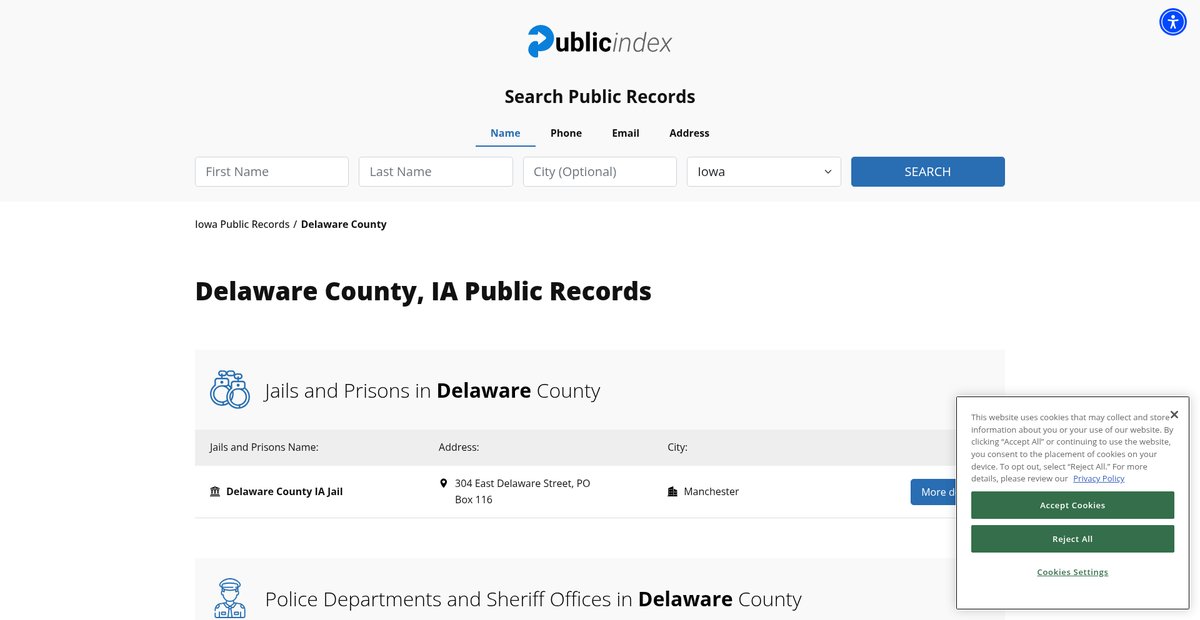
Task: Close the cookie notice
Action: [x=1174, y=414]
